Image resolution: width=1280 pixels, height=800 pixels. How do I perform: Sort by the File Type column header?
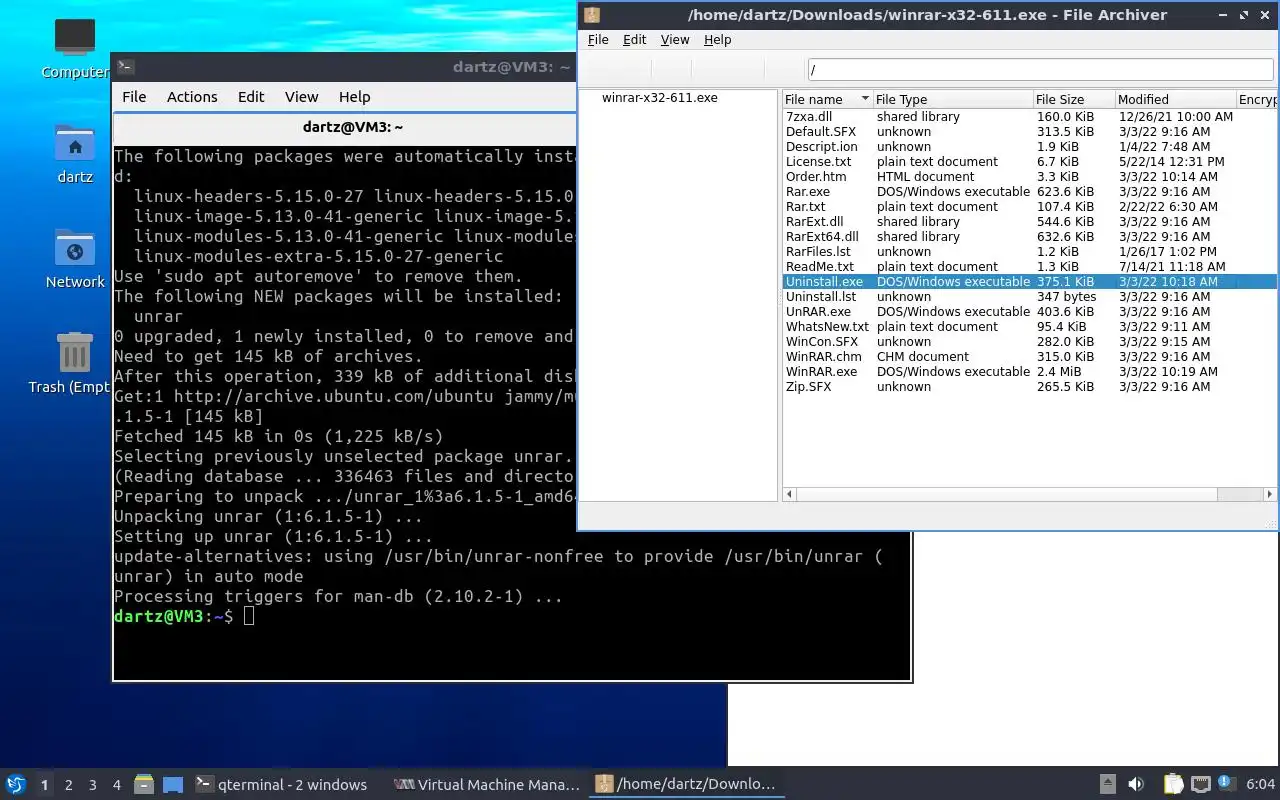pyautogui.click(x=953, y=100)
